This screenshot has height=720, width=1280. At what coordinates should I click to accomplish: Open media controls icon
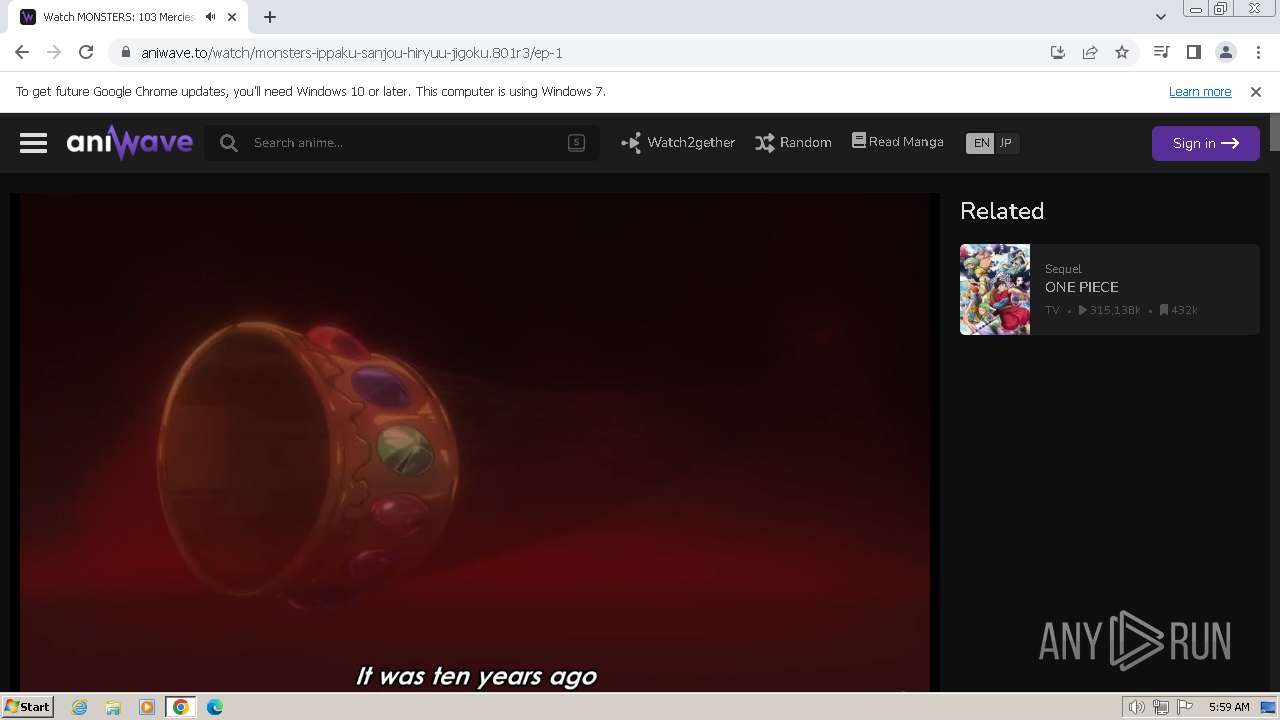click(x=1161, y=52)
